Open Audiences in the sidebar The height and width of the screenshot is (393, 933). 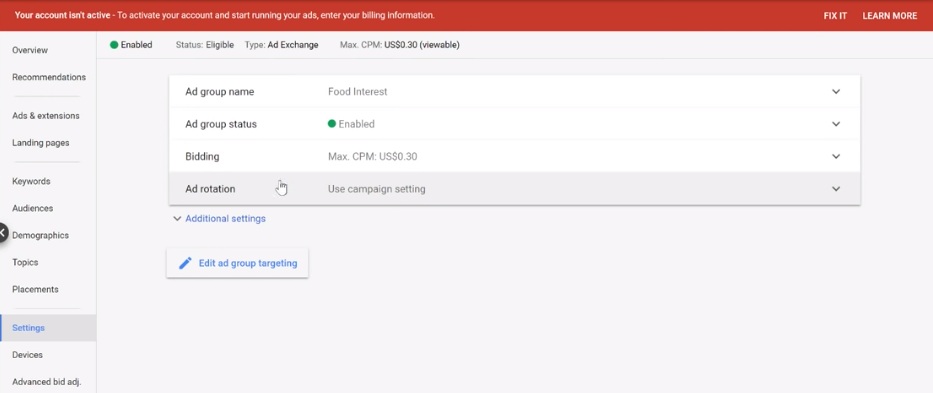pos(33,208)
